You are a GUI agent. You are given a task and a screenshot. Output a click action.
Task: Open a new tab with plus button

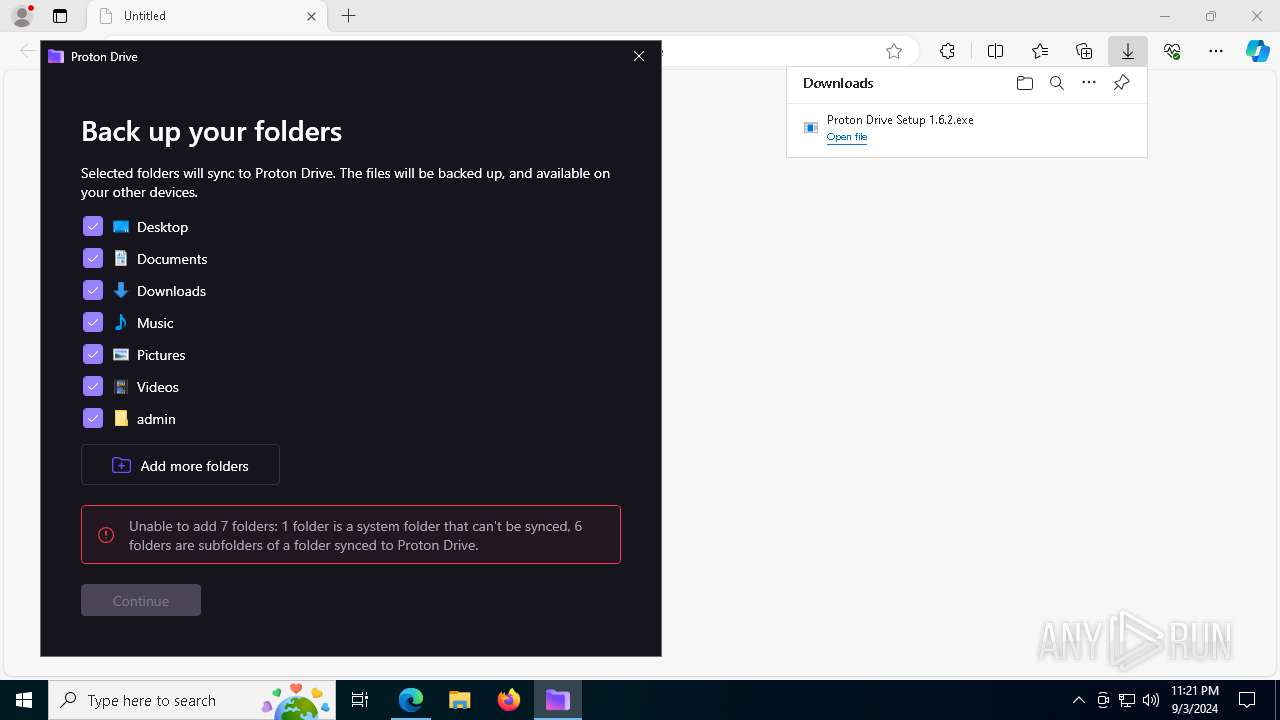click(x=348, y=16)
